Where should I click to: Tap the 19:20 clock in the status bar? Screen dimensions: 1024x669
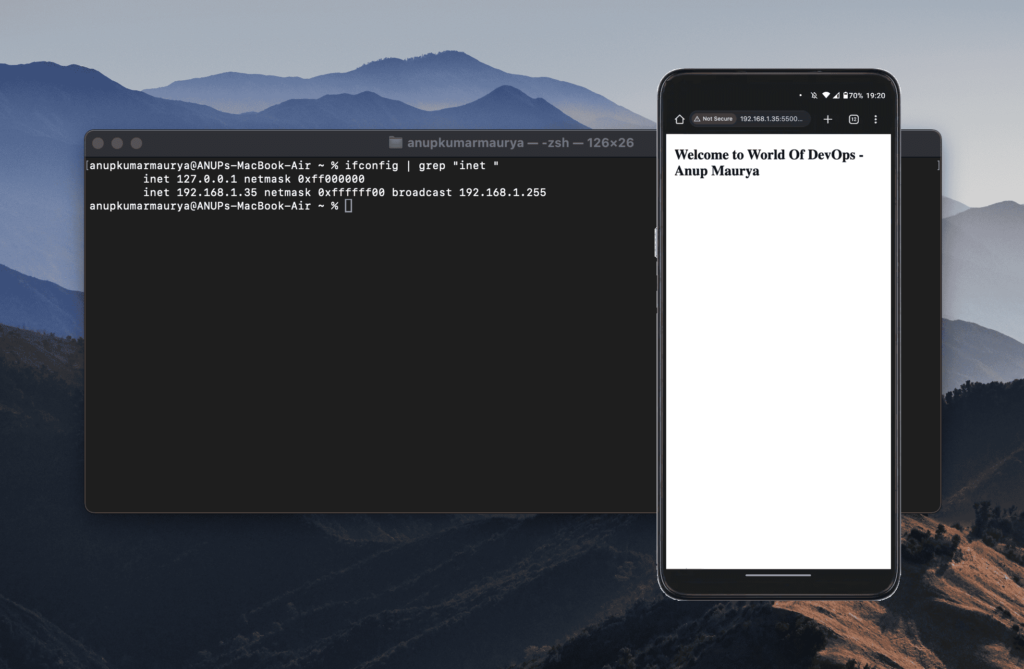pos(874,96)
